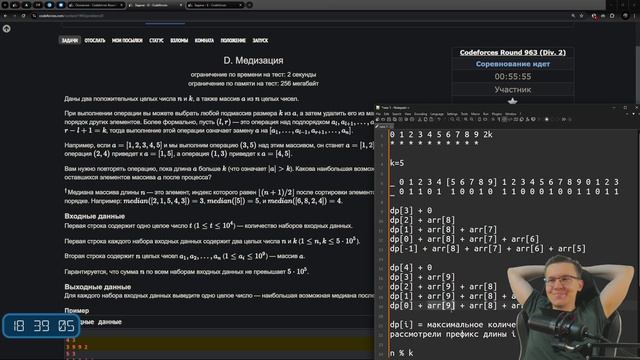Screen dimensions: 640x360
Task: Open Notepad++ document list dropdown arrow
Action: pos(633,114)
